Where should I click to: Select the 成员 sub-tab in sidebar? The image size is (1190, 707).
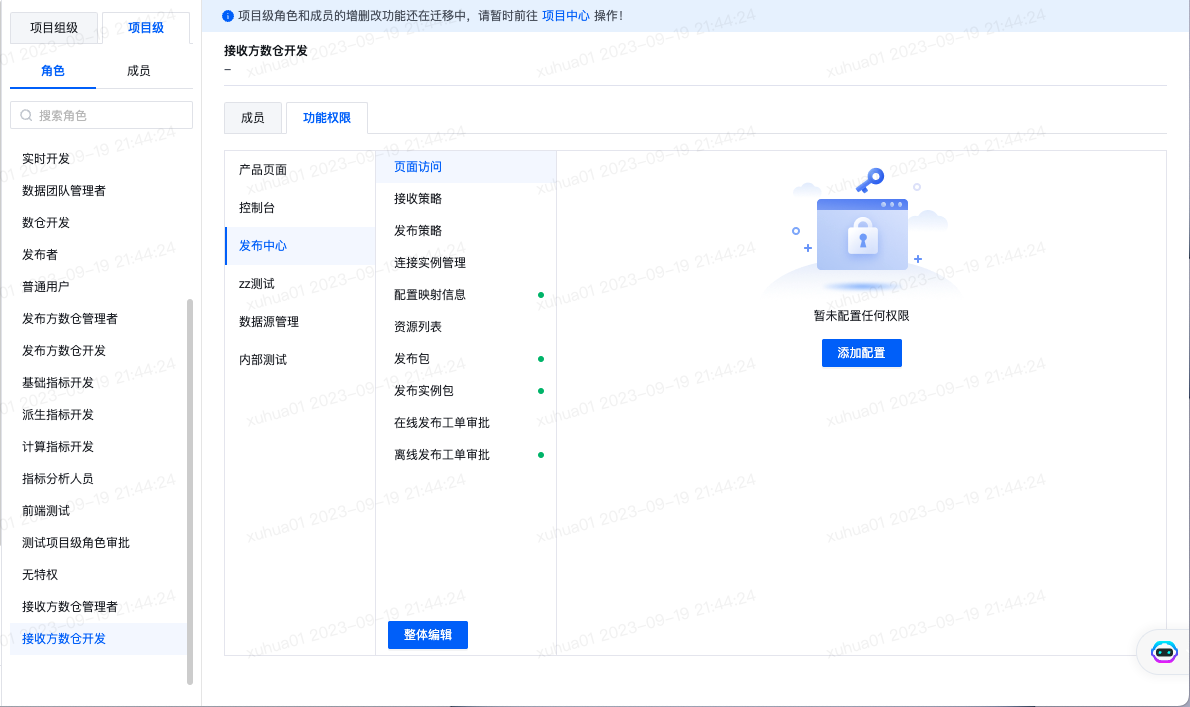click(x=138, y=71)
